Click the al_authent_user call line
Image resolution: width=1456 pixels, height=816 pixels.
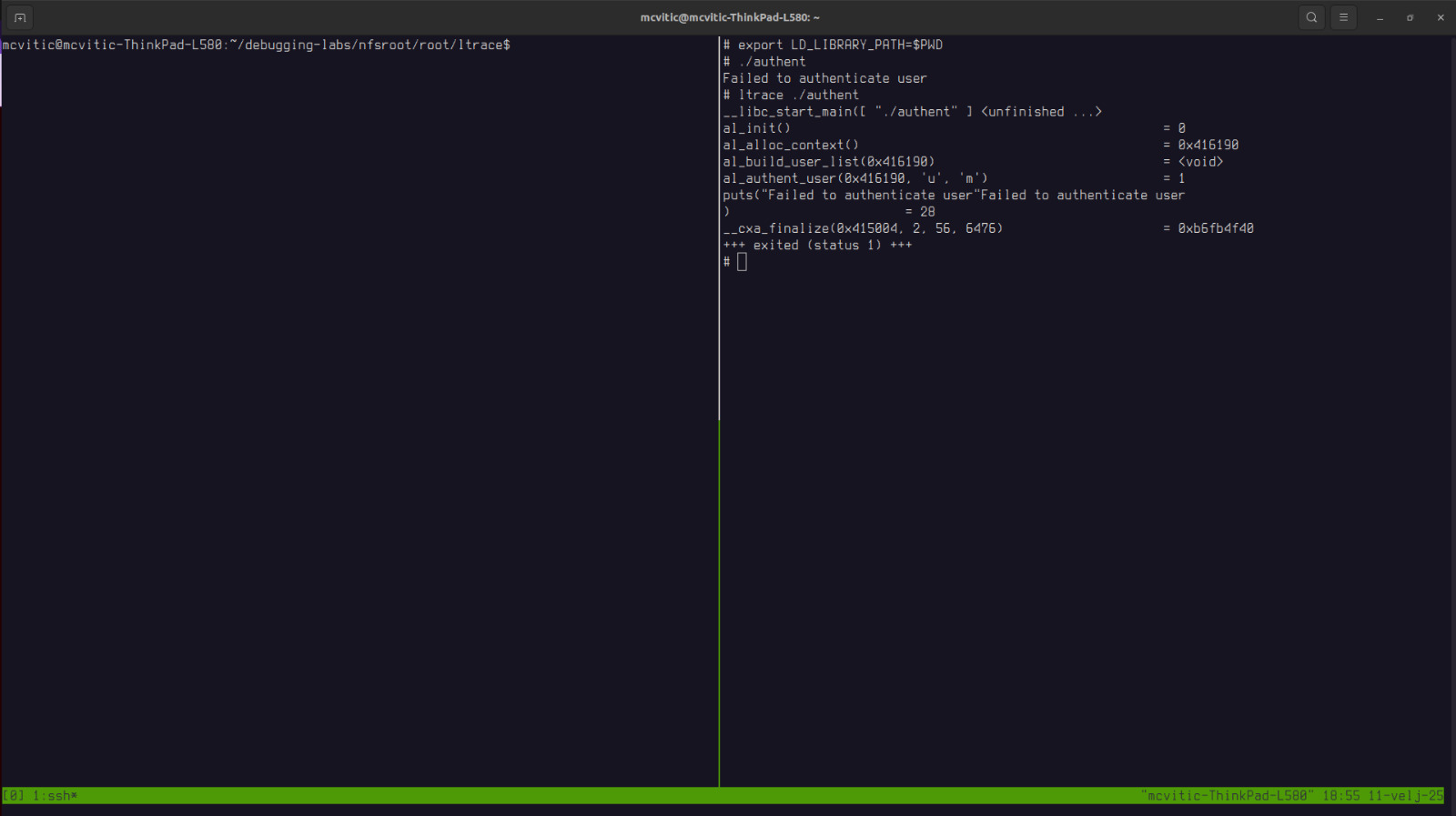[854, 178]
